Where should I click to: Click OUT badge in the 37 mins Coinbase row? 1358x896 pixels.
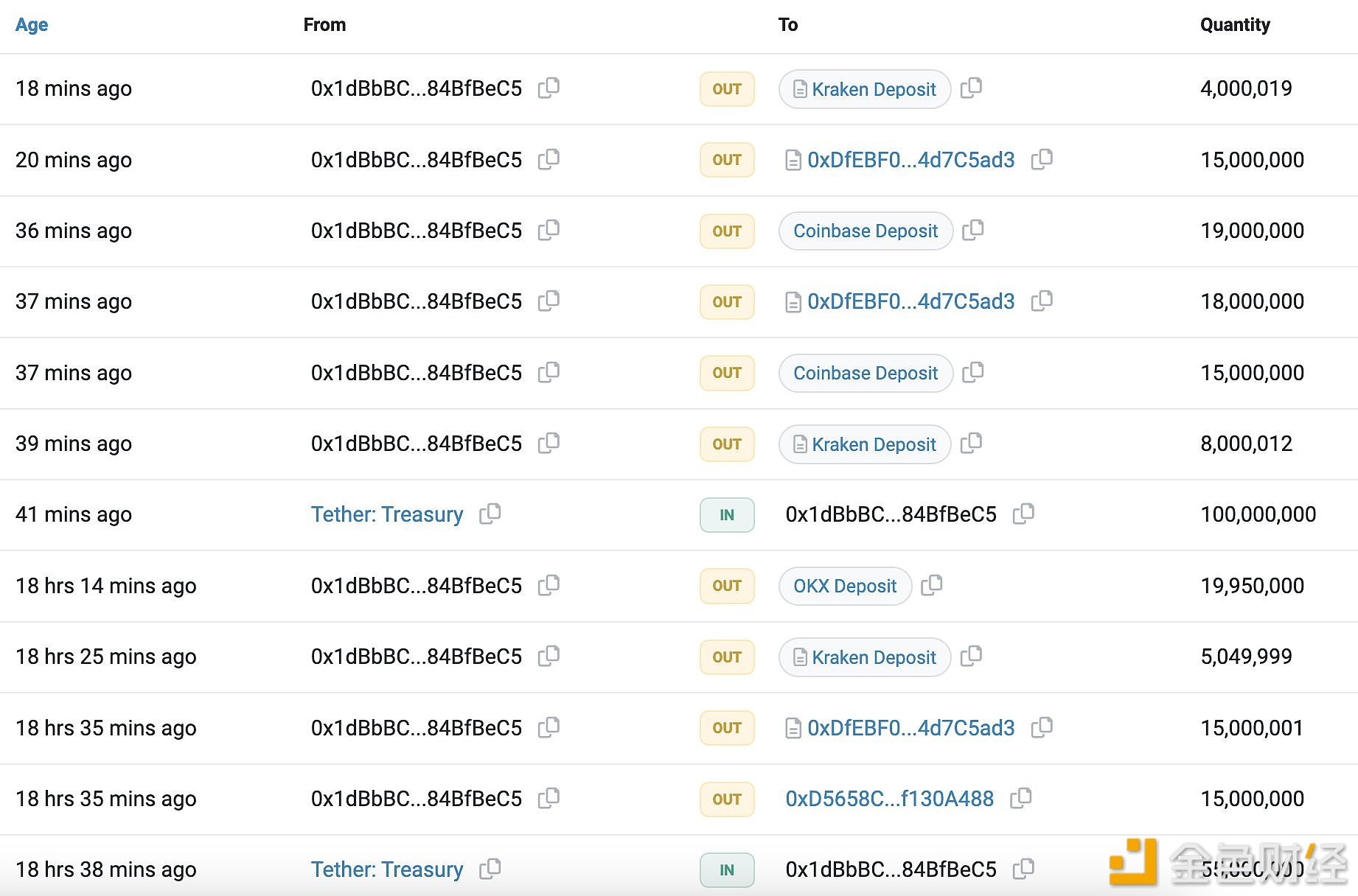tap(726, 373)
